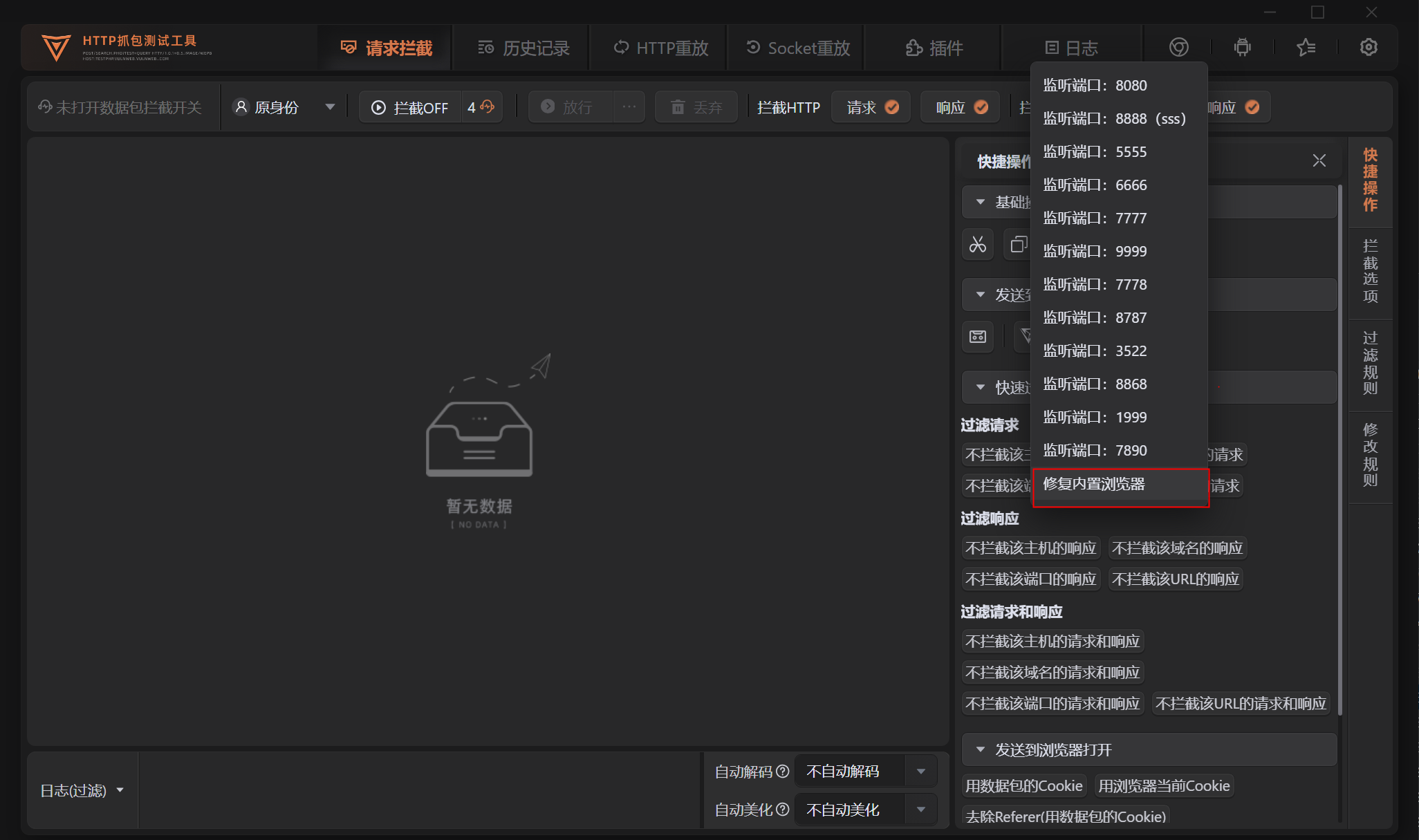
Task: Click the send triangle icon next to recorder
Action: pos(1026,337)
